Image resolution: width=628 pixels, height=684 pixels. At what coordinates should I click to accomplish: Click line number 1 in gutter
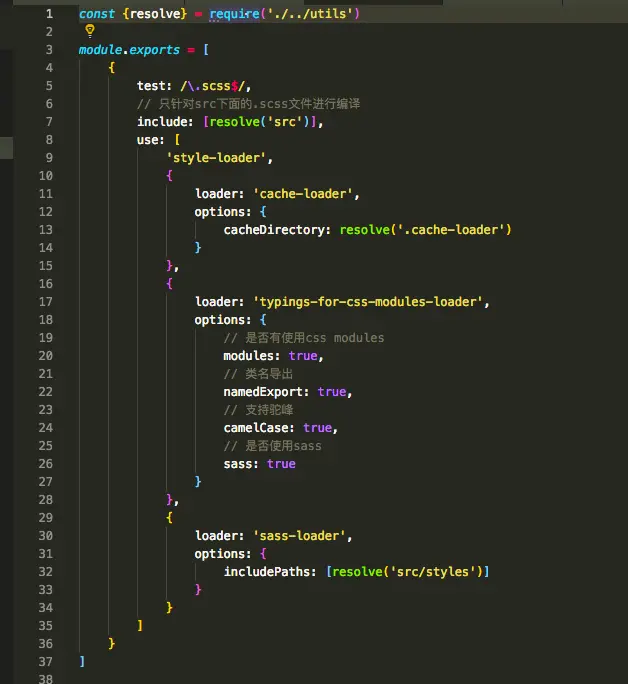[50, 14]
